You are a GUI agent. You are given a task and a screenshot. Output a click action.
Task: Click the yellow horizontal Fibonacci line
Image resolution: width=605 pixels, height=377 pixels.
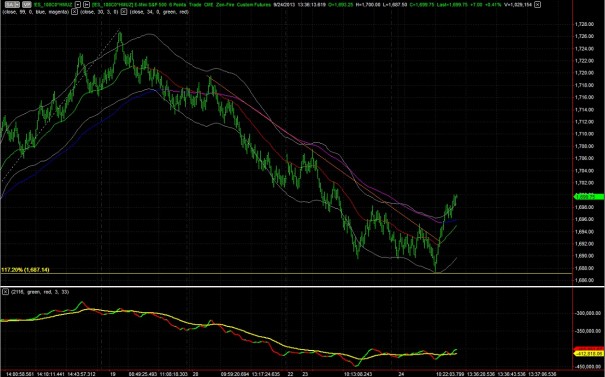[286, 273]
